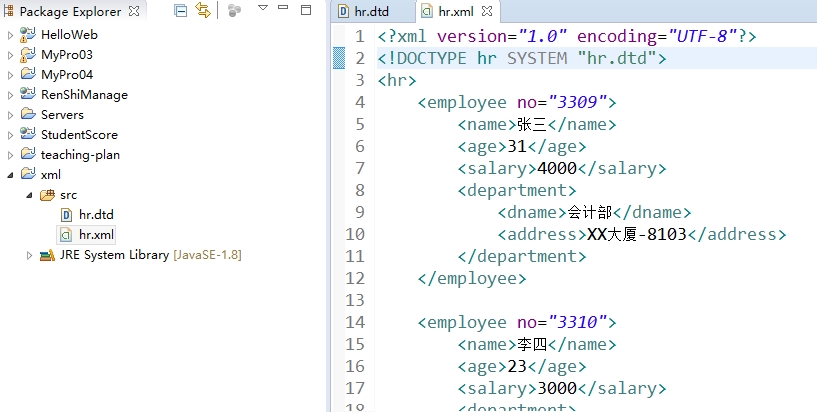Place cursor in the DOCTYPE declaration line

pyautogui.click(x=522, y=58)
